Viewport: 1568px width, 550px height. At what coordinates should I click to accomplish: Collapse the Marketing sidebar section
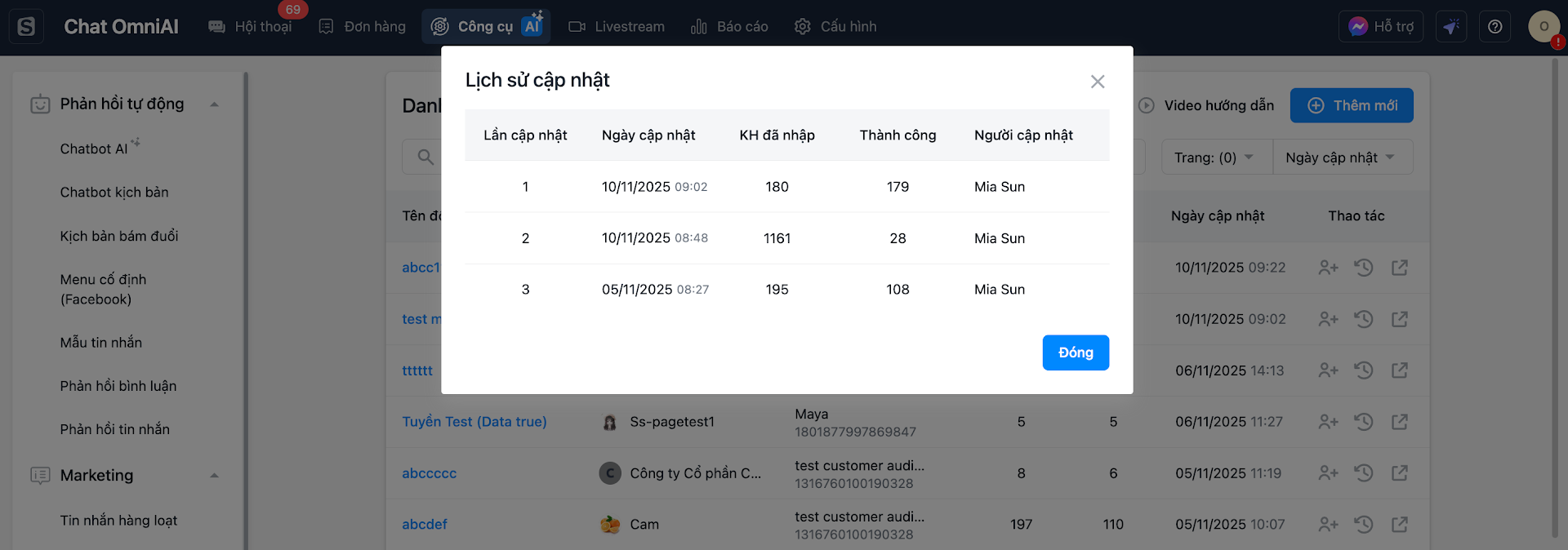point(214,476)
